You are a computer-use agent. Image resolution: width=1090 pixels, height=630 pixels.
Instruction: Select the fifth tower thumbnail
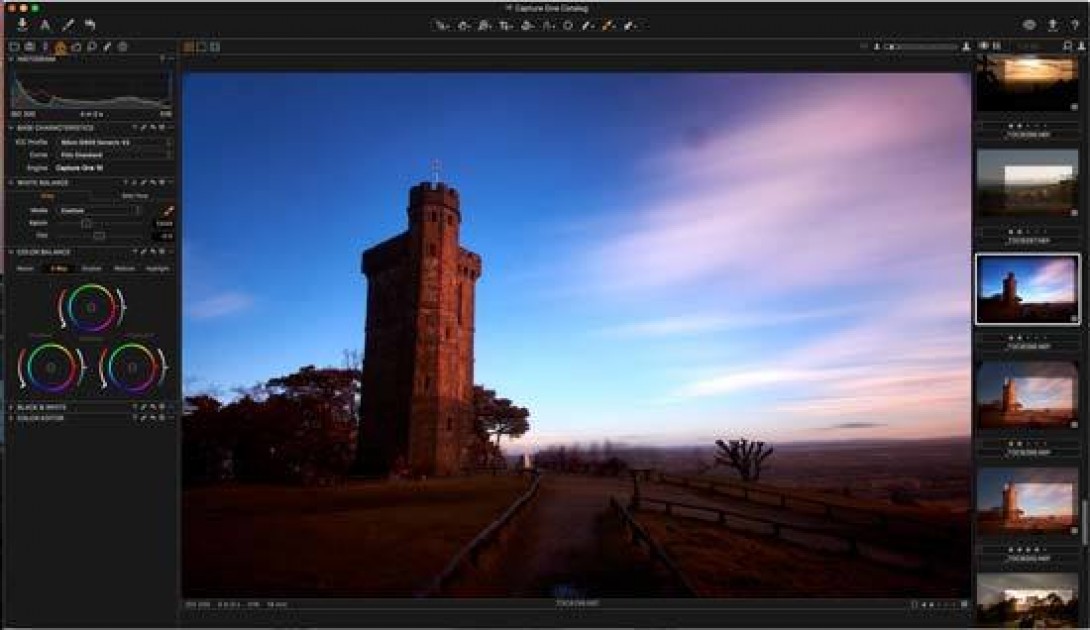tap(1027, 501)
